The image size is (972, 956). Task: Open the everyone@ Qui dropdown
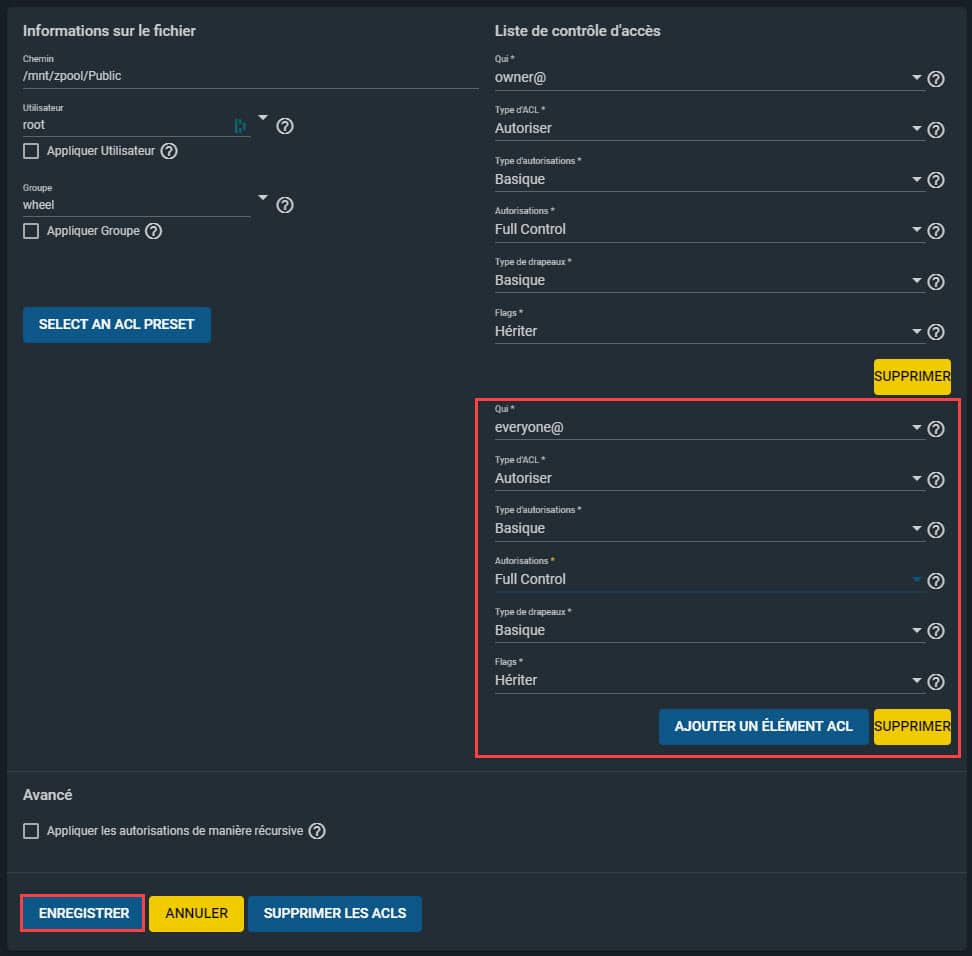[709, 427]
